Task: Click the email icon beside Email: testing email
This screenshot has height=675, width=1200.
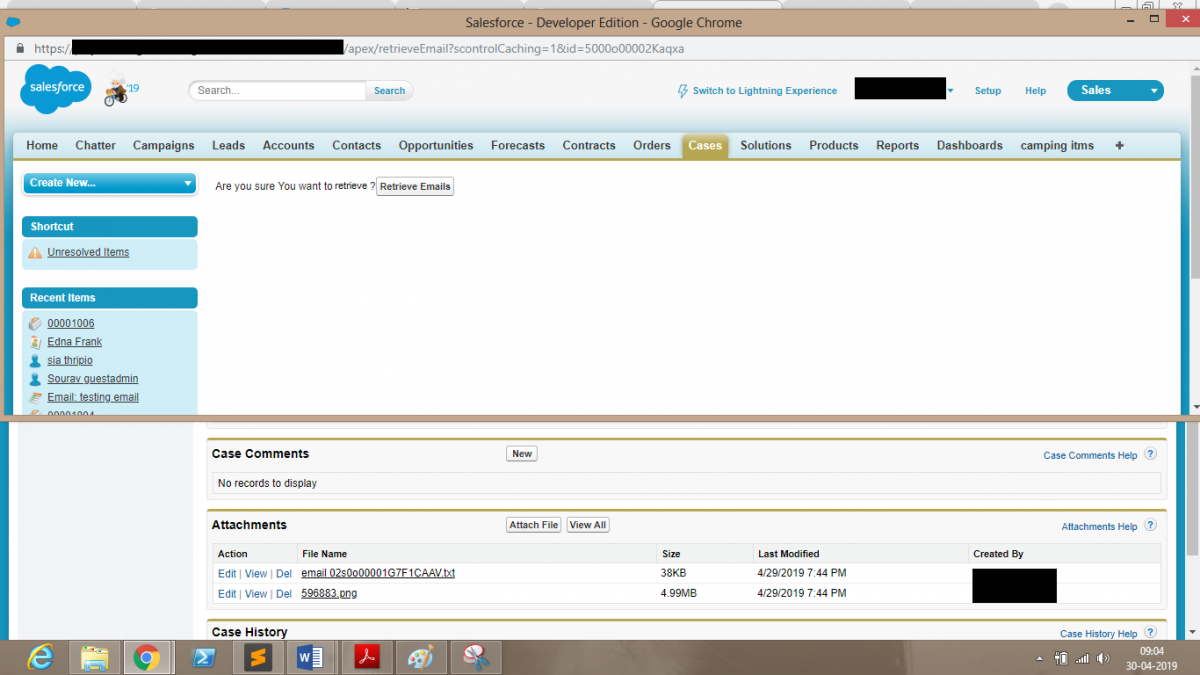Action: tap(36, 397)
